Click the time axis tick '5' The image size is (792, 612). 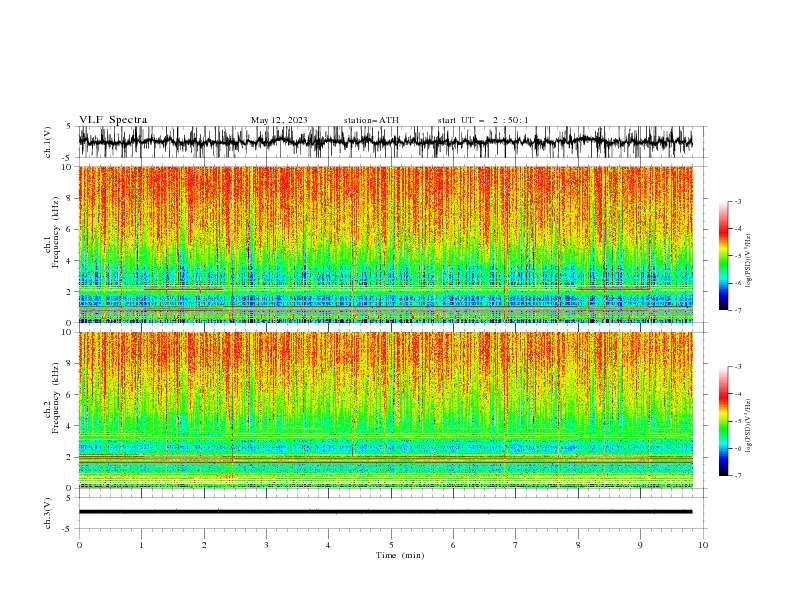[391, 545]
